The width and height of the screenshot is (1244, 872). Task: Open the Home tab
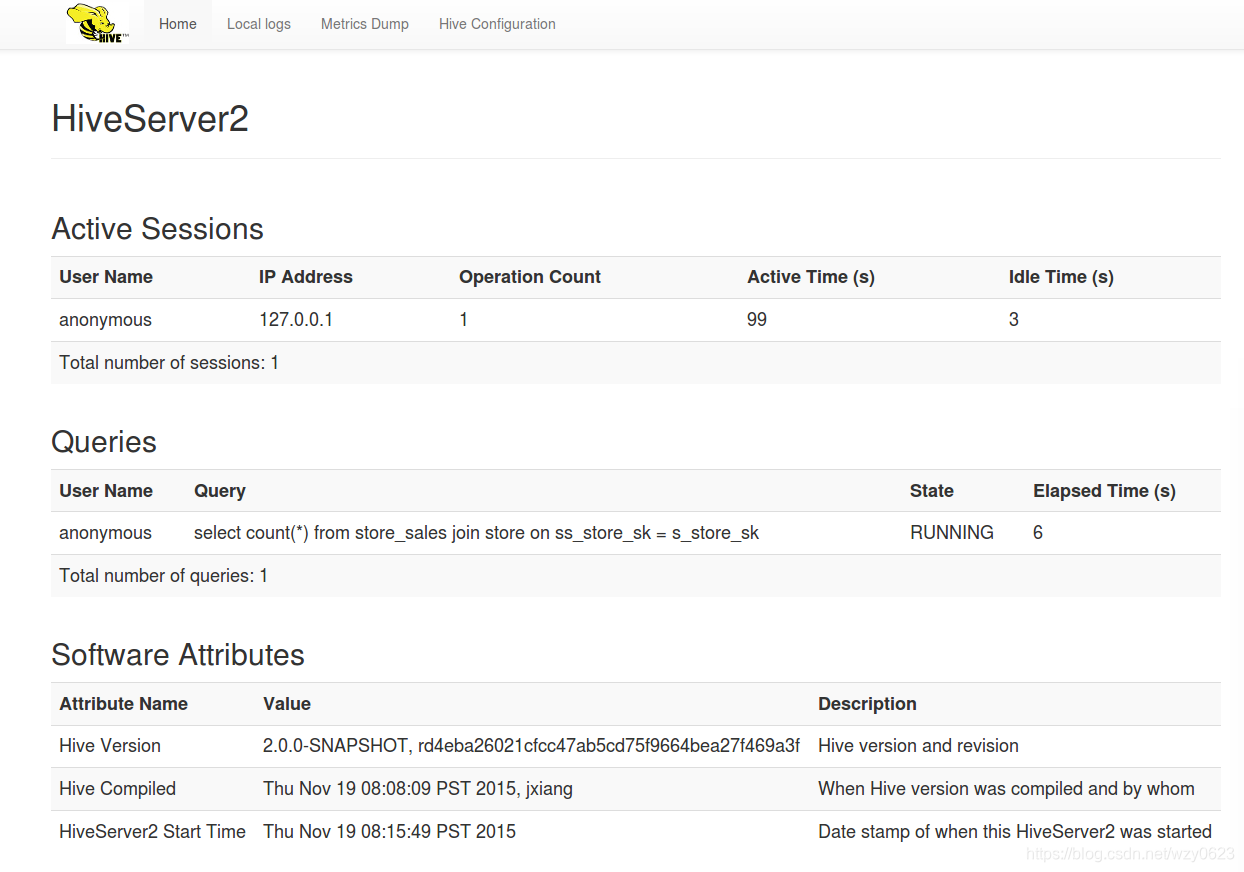[x=178, y=24]
